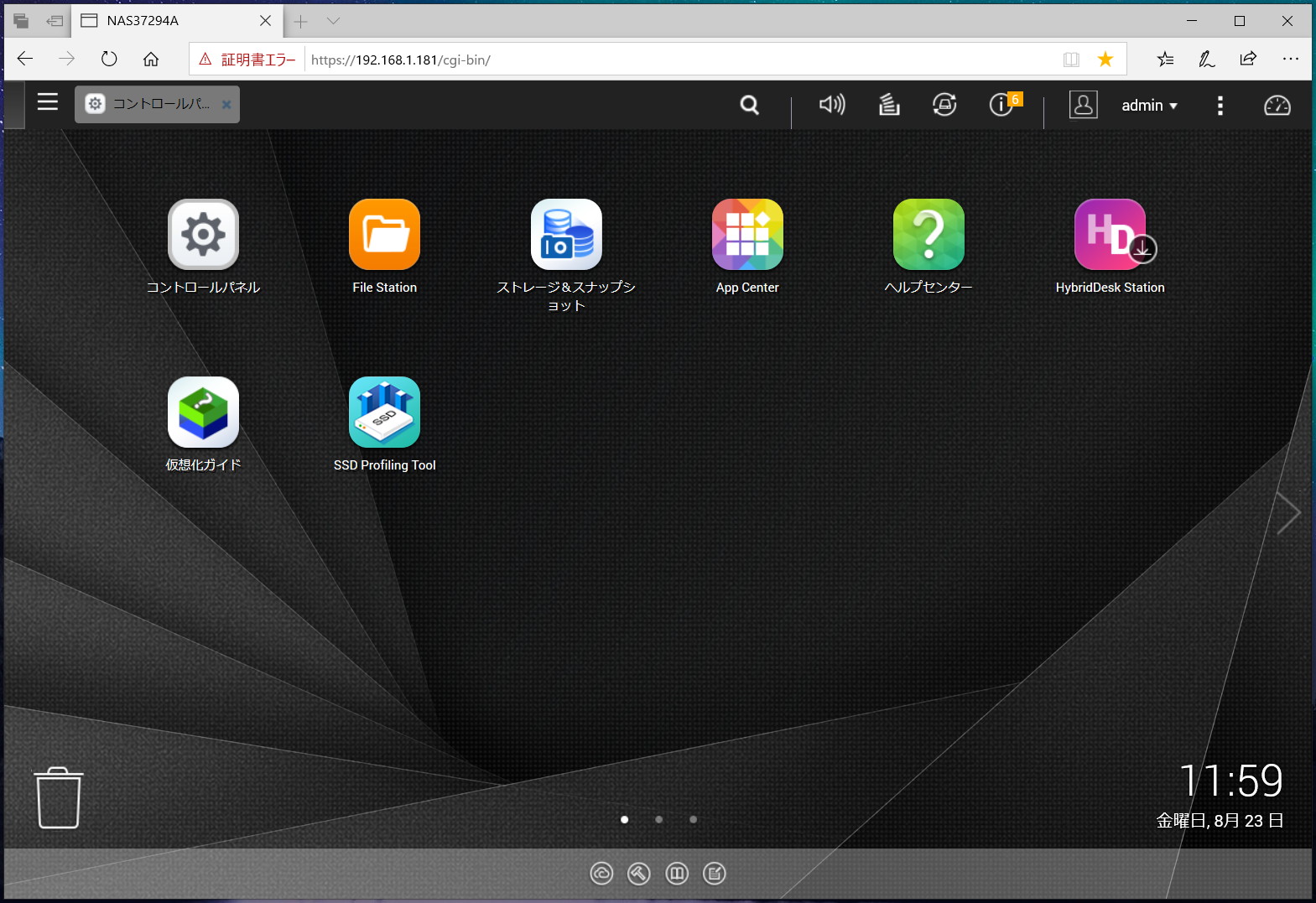Open background tasks icon in top bar
The width and height of the screenshot is (1316, 903).
[889, 105]
